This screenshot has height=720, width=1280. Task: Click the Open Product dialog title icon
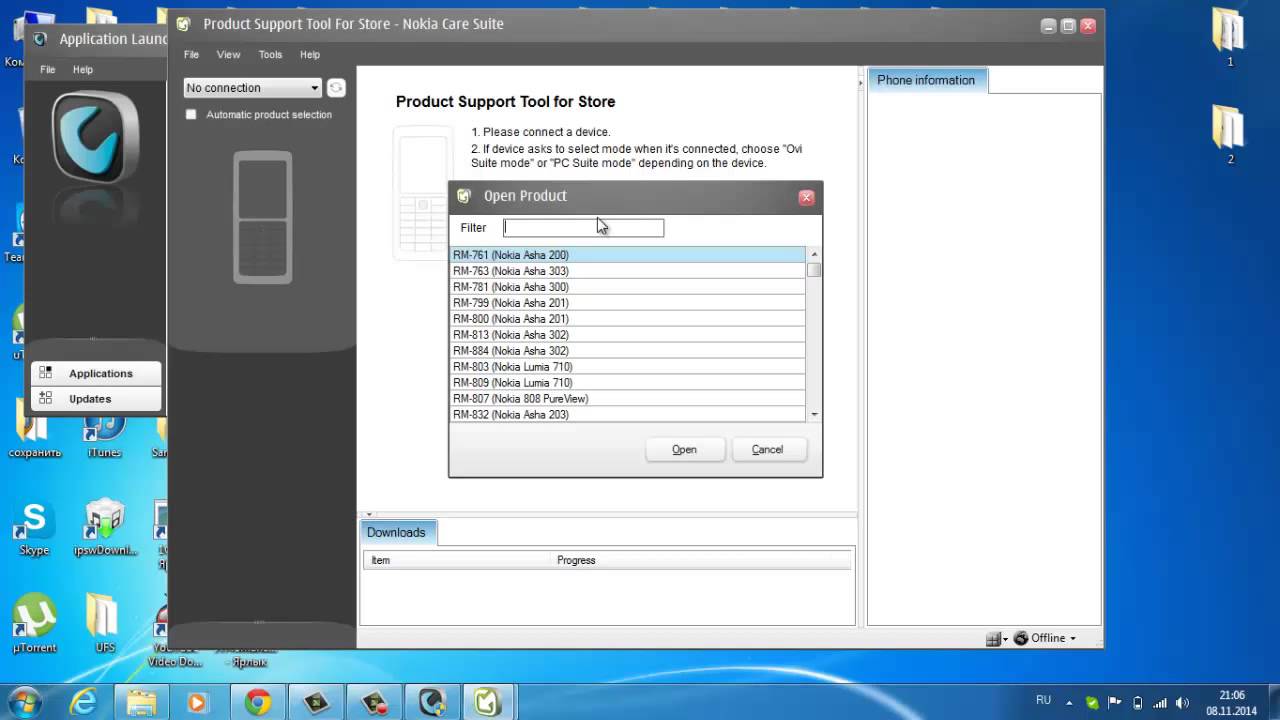click(x=464, y=196)
